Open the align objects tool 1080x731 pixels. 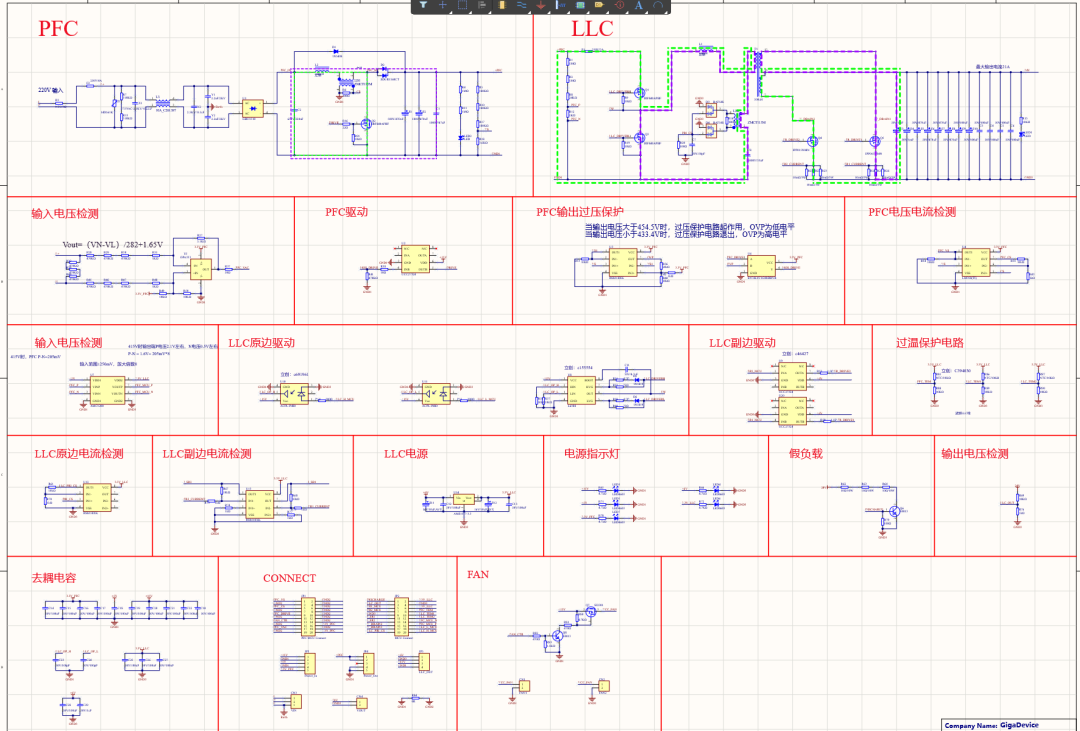pyautogui.click(x=482, y=5)
